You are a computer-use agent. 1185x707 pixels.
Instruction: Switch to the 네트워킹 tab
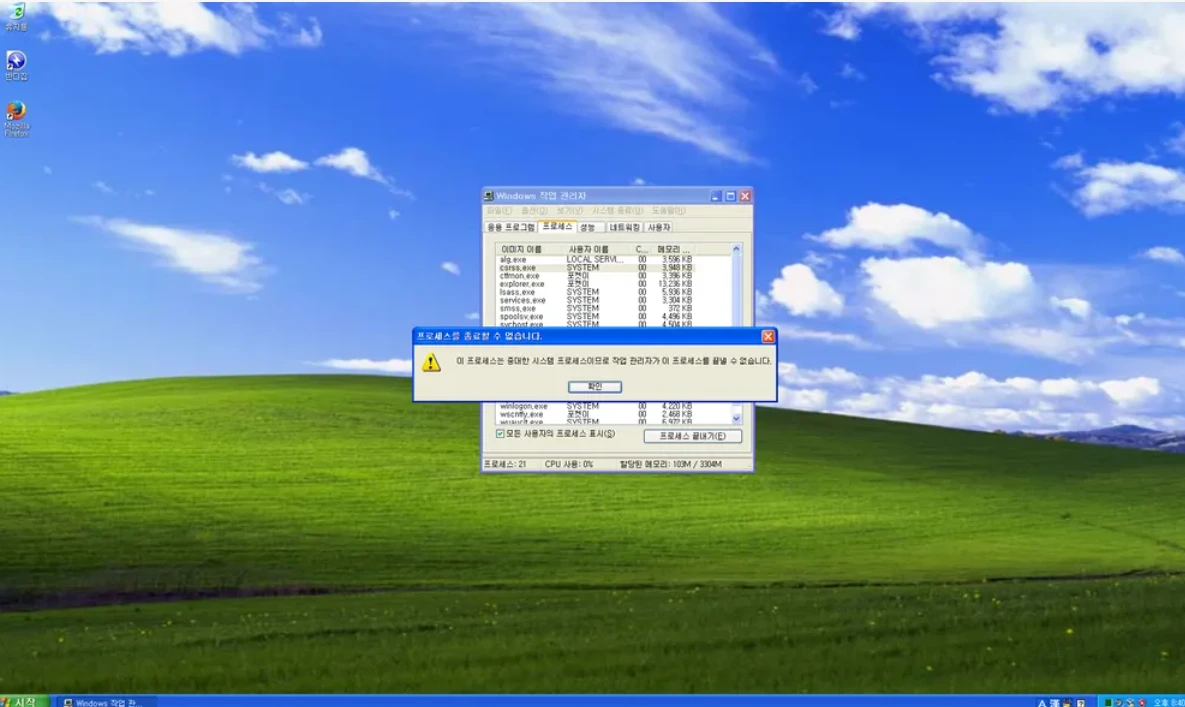tap(624, 227)
